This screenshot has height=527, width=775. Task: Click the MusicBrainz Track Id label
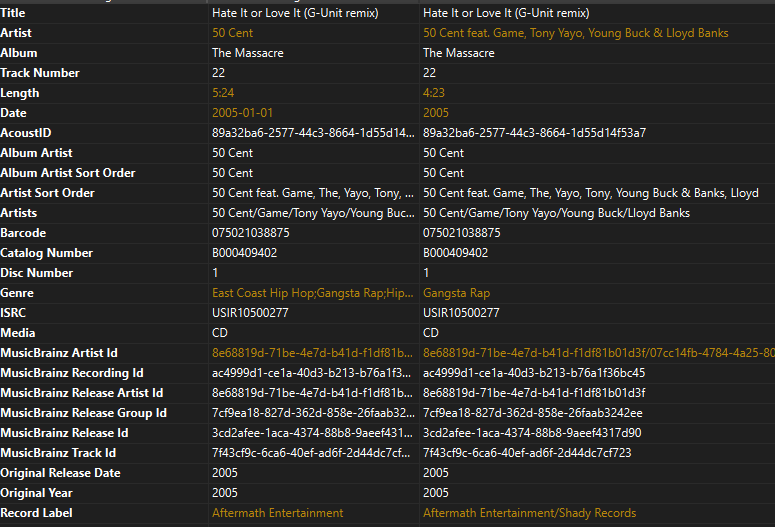tap(58, 453)
